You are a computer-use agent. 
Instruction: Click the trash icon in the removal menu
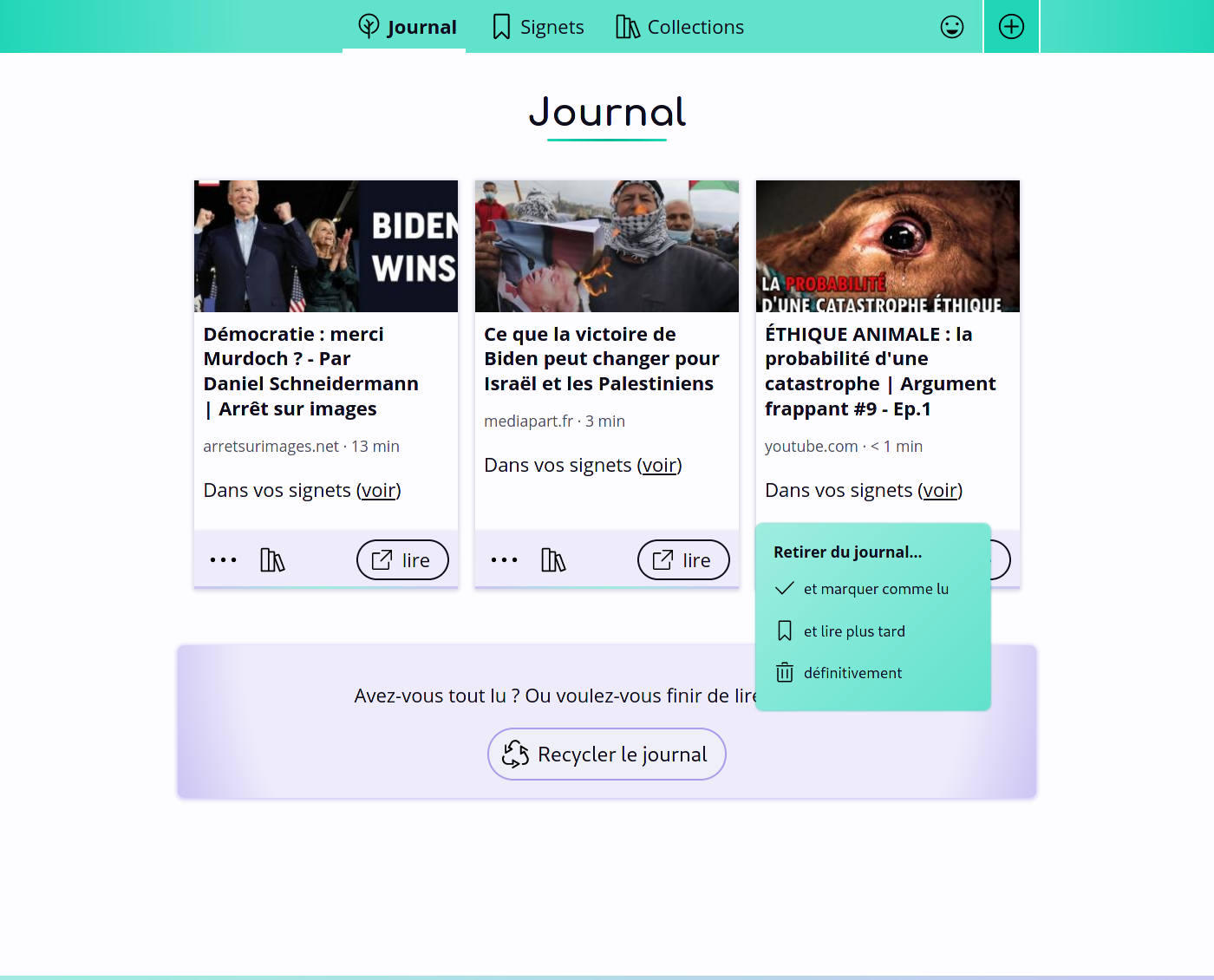tap(785, 672)
